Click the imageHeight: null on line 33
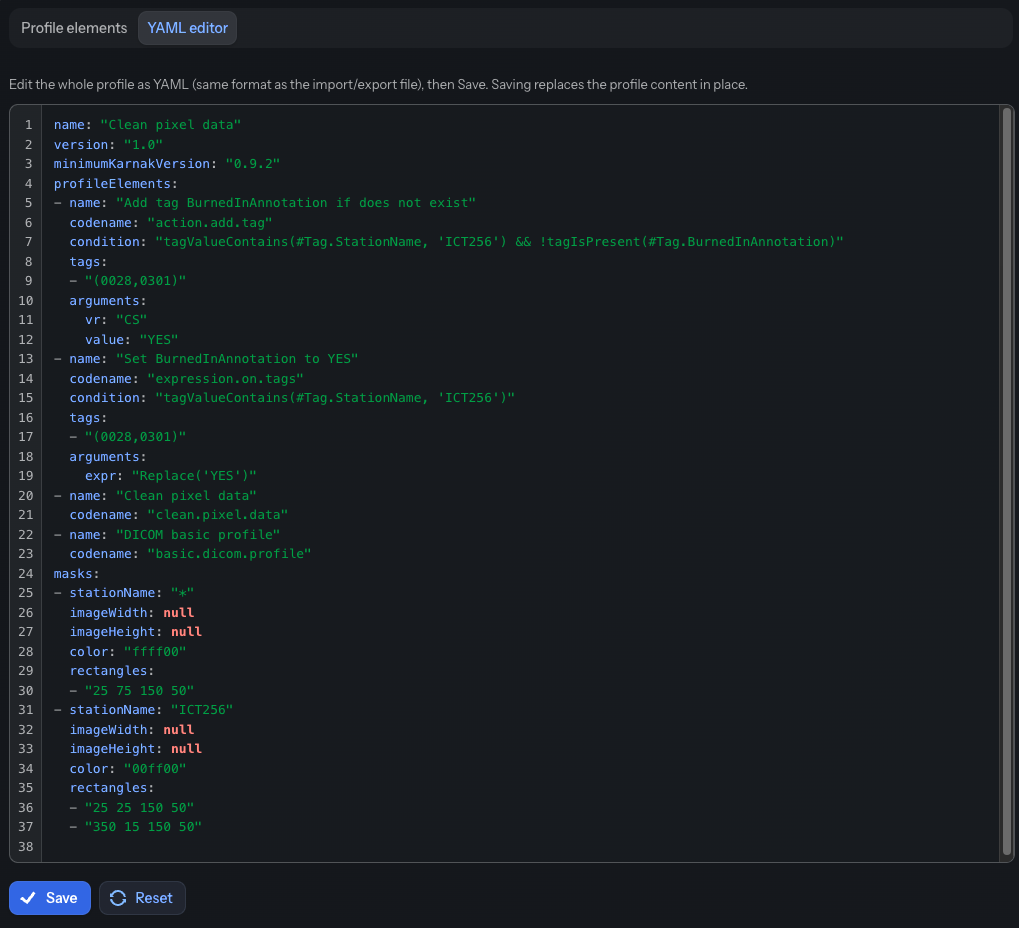1019x928 pixels. 135,749
